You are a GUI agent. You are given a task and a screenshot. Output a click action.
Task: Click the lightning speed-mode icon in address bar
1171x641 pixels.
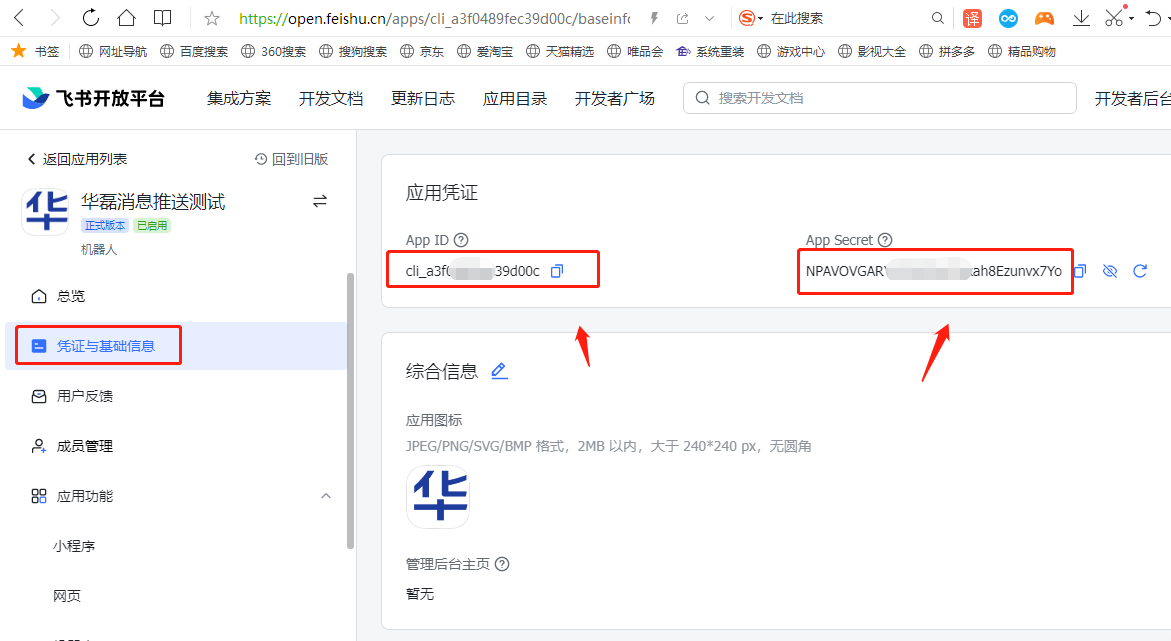coord(654,19)
